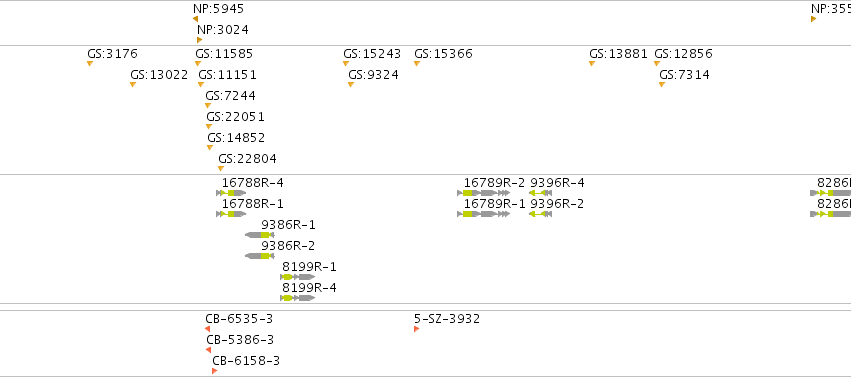
Task: Click the 16788R-4 amplicon glyph
Action: (231, 193)
